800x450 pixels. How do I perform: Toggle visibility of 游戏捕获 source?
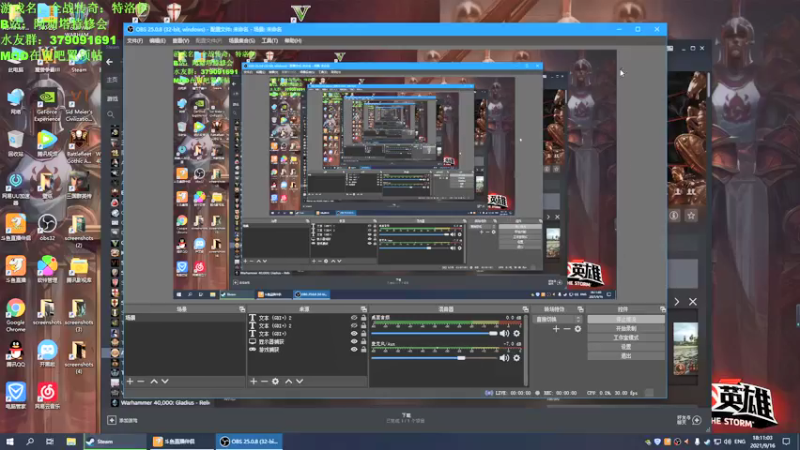coord(354,349)
